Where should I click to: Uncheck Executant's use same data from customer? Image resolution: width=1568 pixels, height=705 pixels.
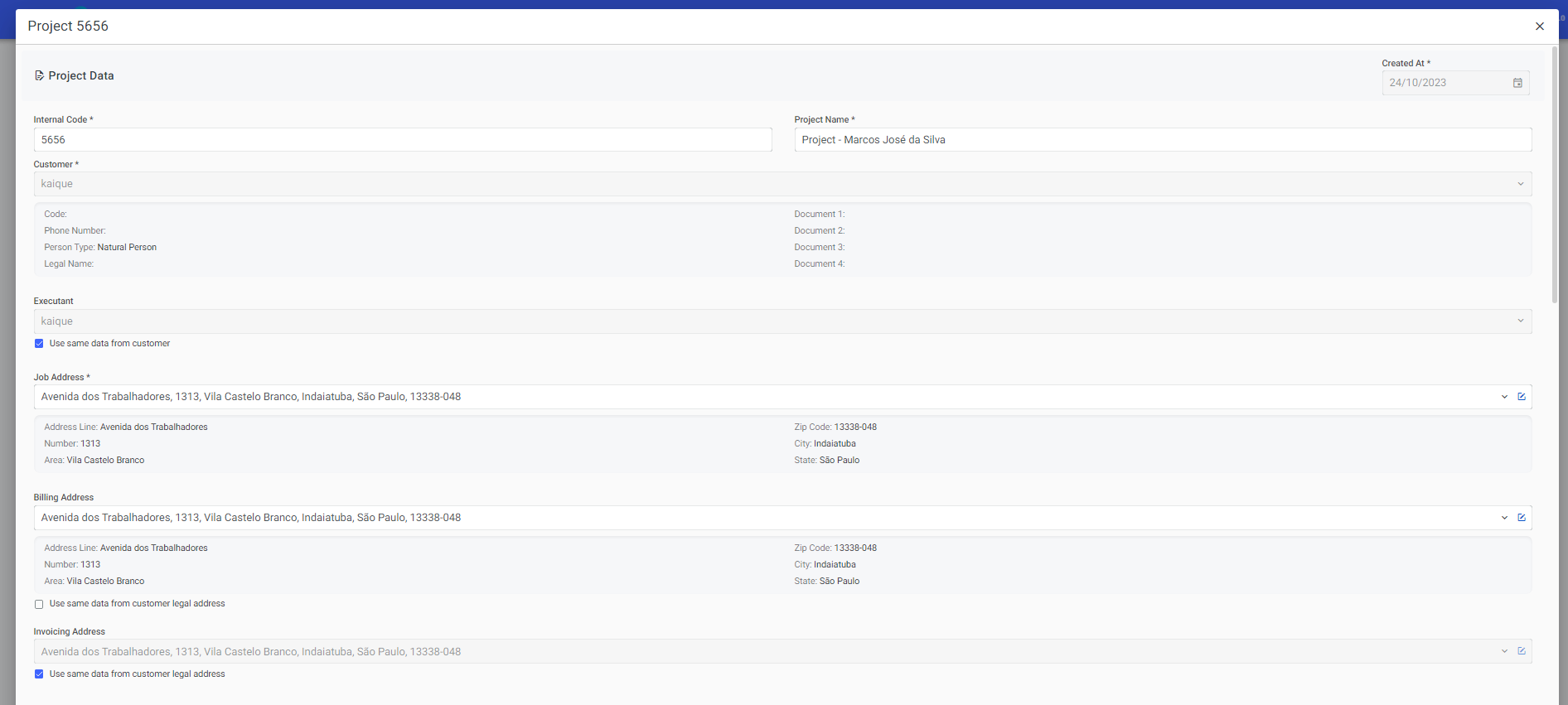(39, 344)
